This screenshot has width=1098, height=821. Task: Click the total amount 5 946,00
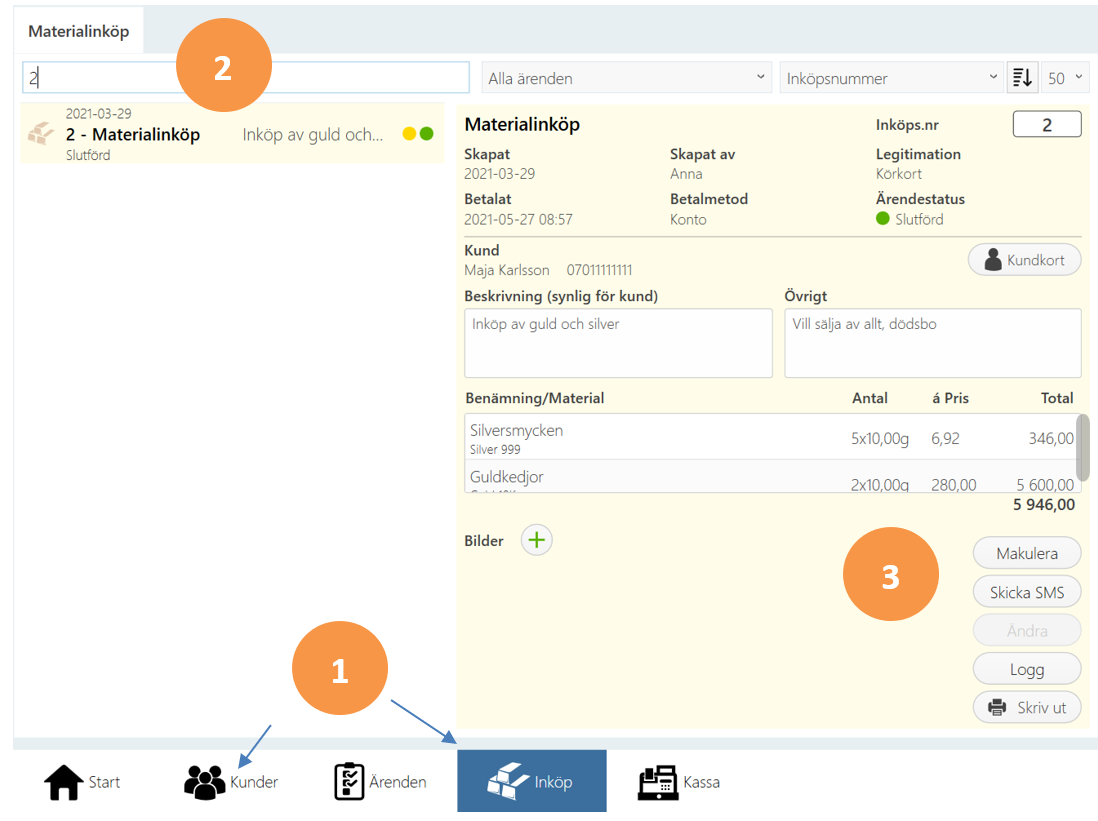pyautogui.click(x=1043, y=504)
